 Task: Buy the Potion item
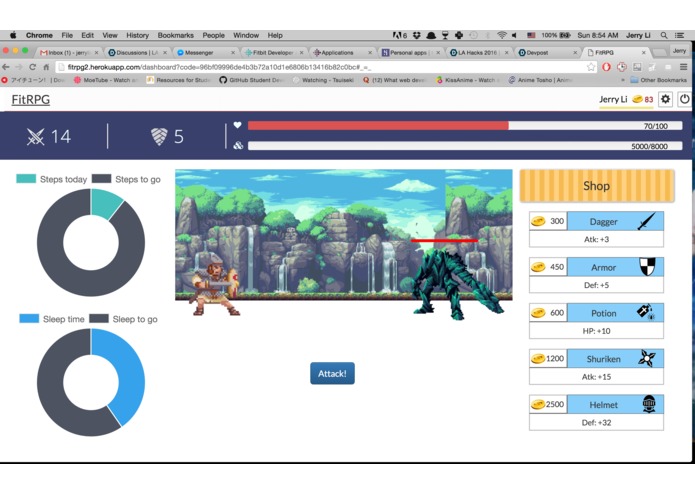pos(596,321)
